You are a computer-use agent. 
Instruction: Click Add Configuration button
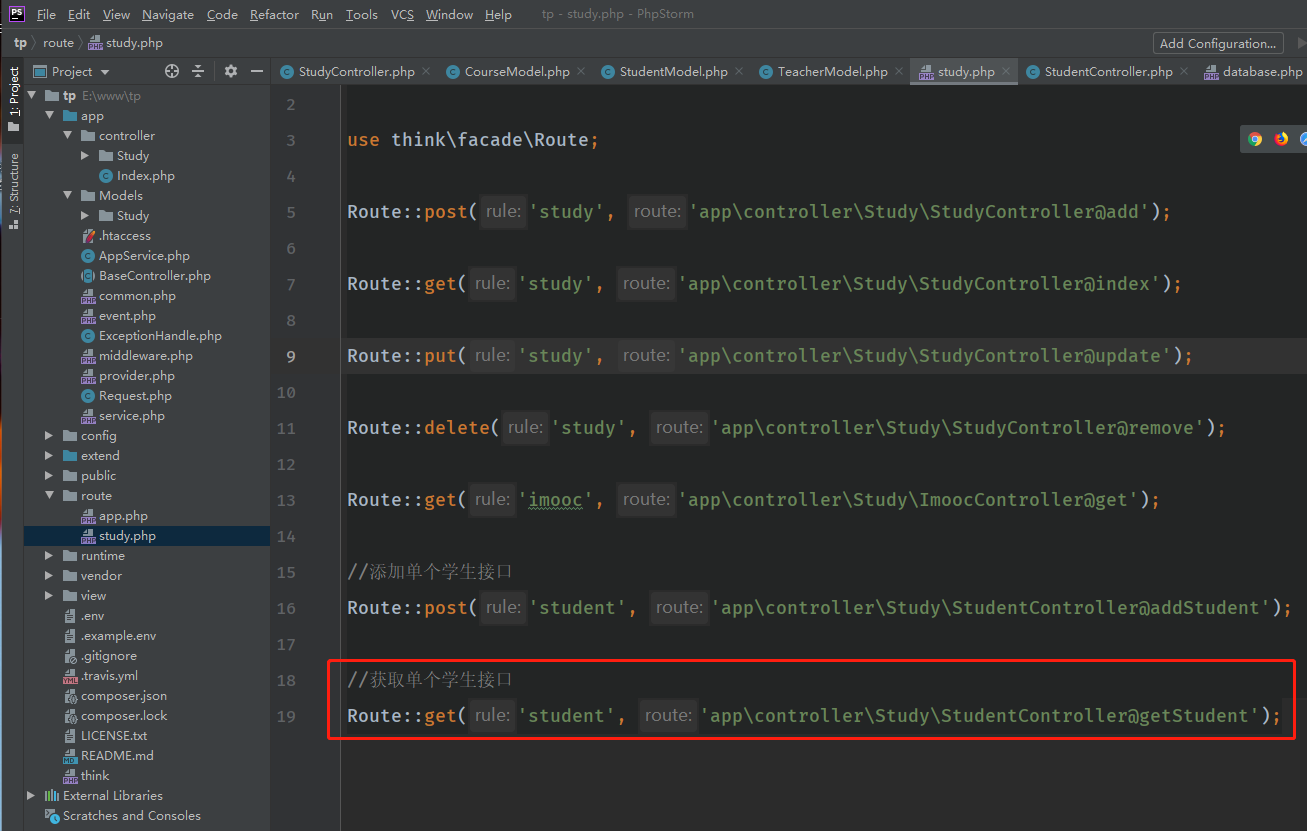point(1218,43)
